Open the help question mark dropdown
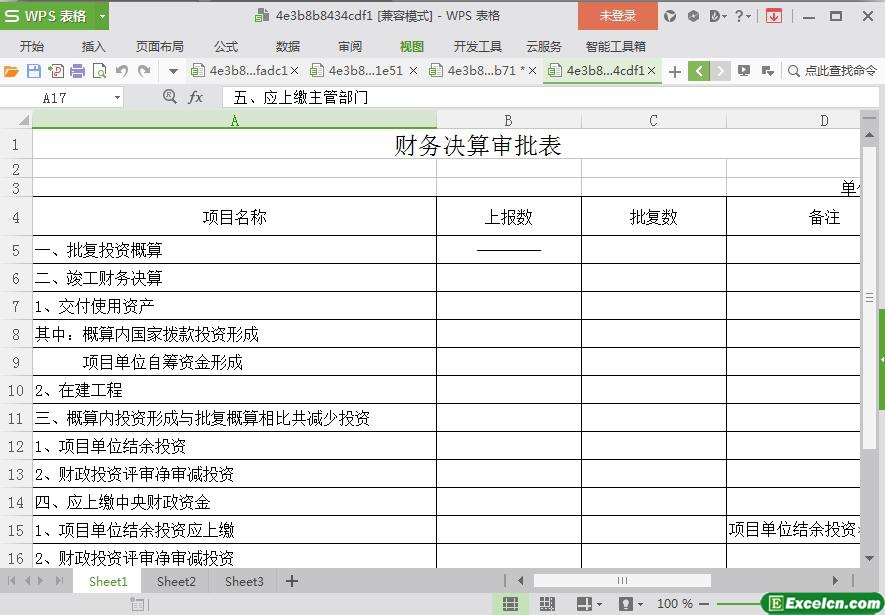 point(742,16)
